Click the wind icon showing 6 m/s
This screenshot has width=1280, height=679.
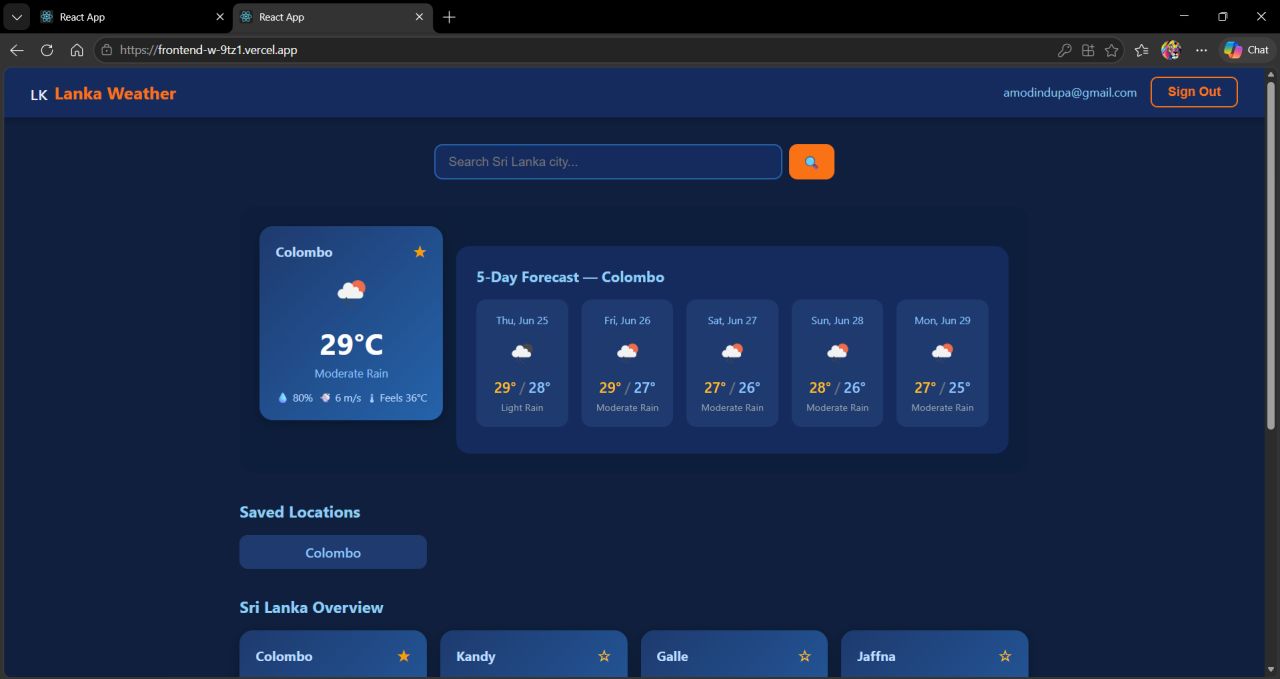pos(326,398)
